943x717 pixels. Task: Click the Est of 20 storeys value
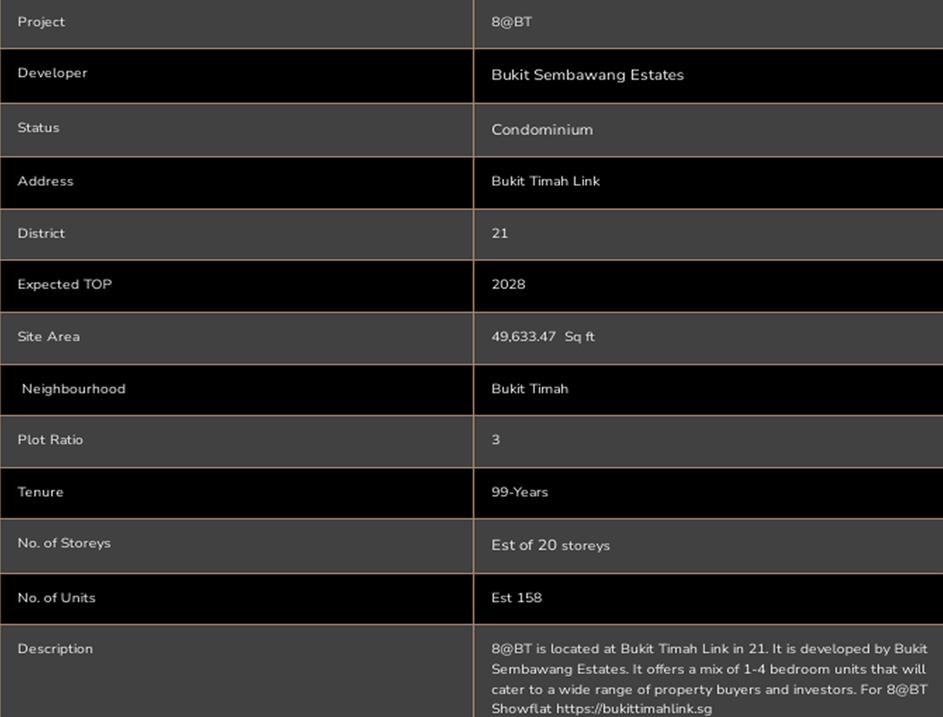pyautogui.click(x=550, y=545)
